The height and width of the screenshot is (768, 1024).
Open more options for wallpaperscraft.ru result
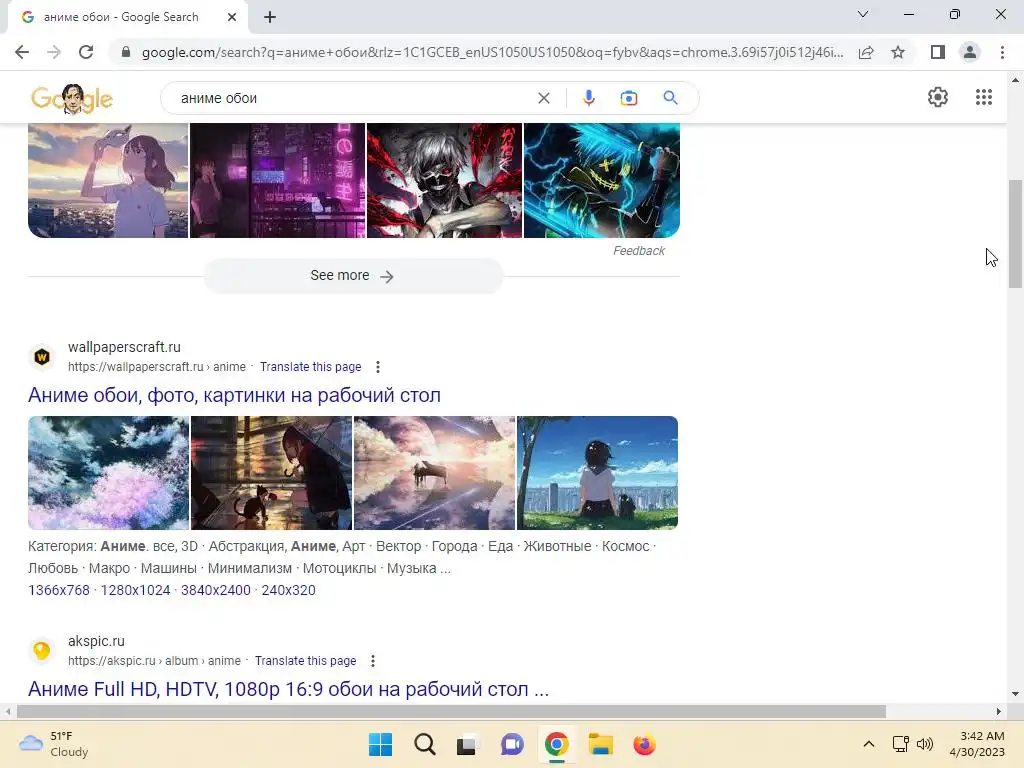tap(377, 367)
